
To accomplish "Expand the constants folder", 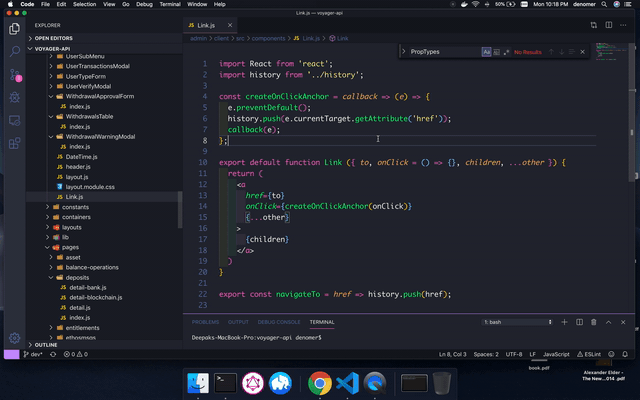I will pos(75,207).
